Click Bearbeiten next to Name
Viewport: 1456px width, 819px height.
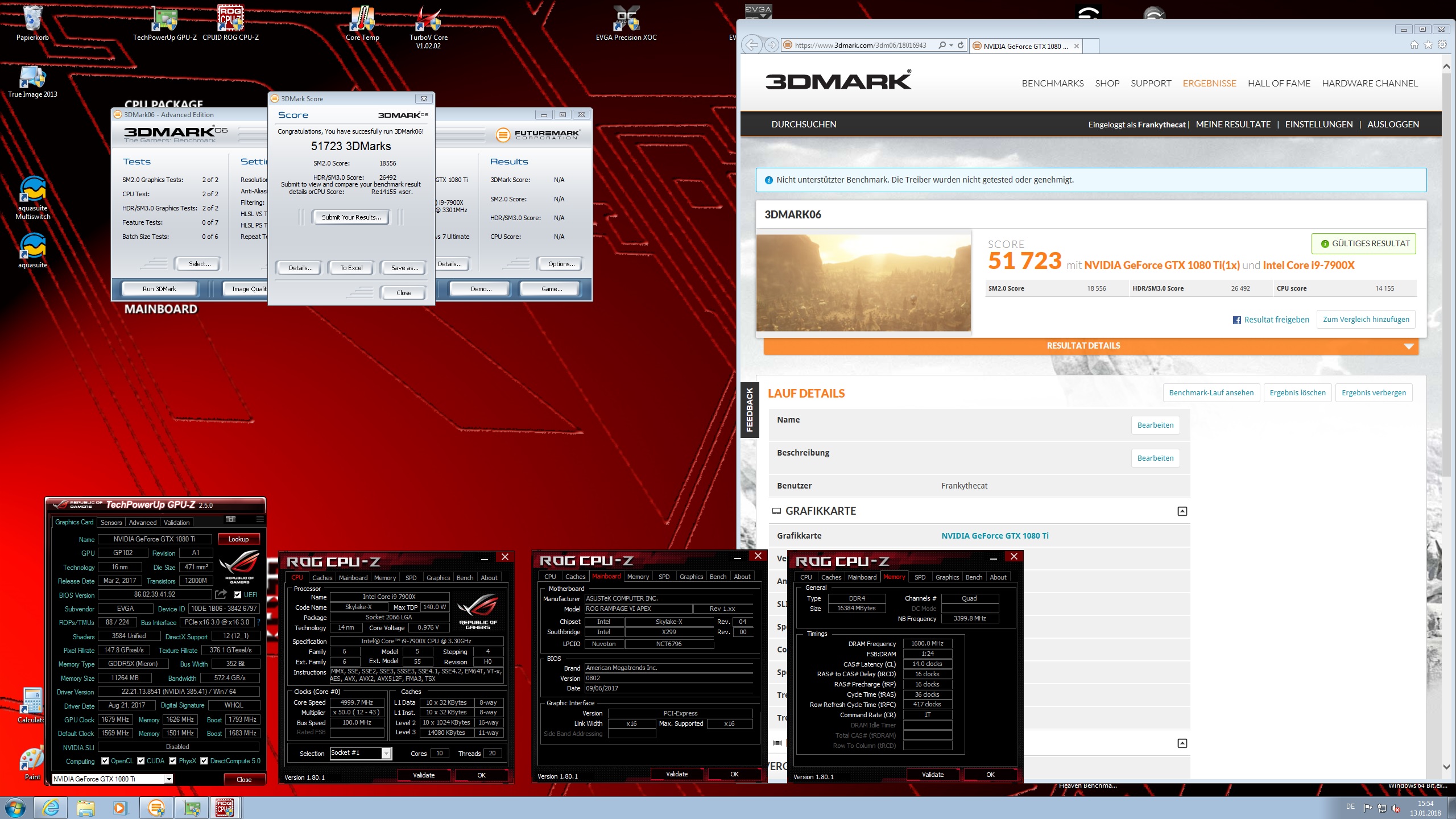1155,425
